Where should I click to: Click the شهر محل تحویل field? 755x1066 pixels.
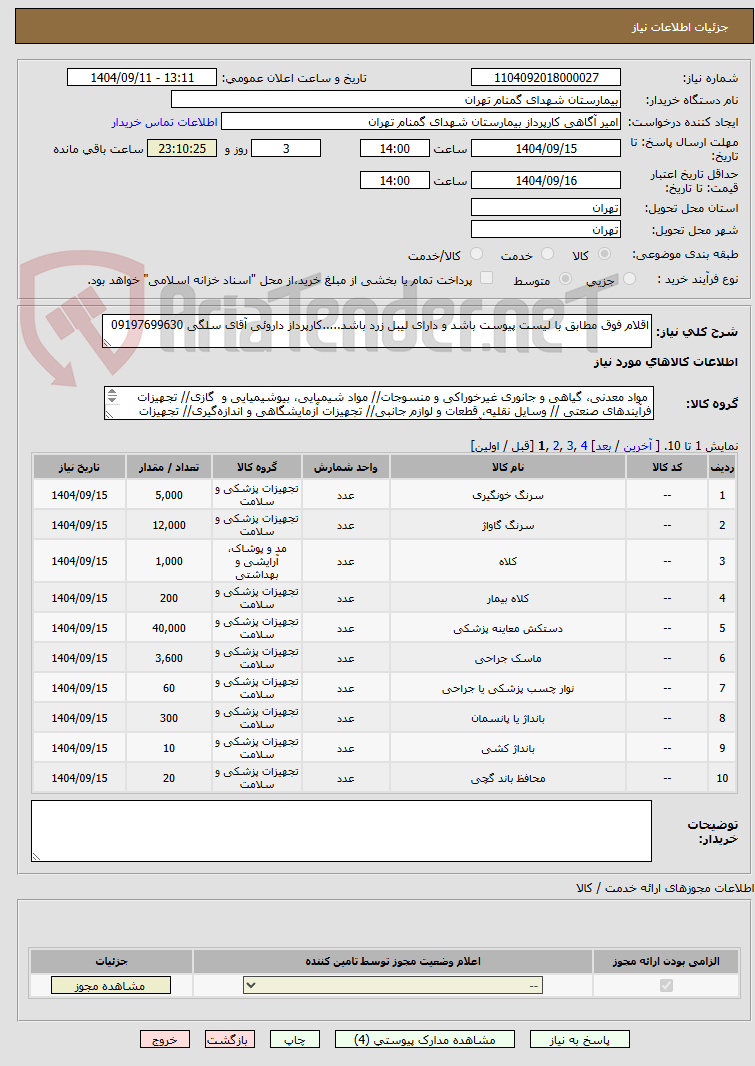[x=546, y=230]
